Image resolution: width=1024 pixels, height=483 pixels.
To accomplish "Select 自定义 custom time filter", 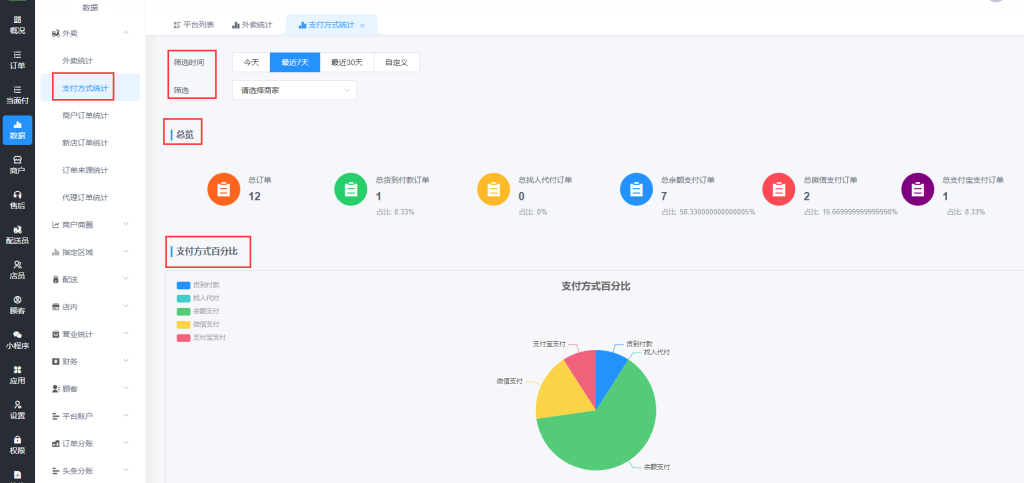I will (397, 62).
